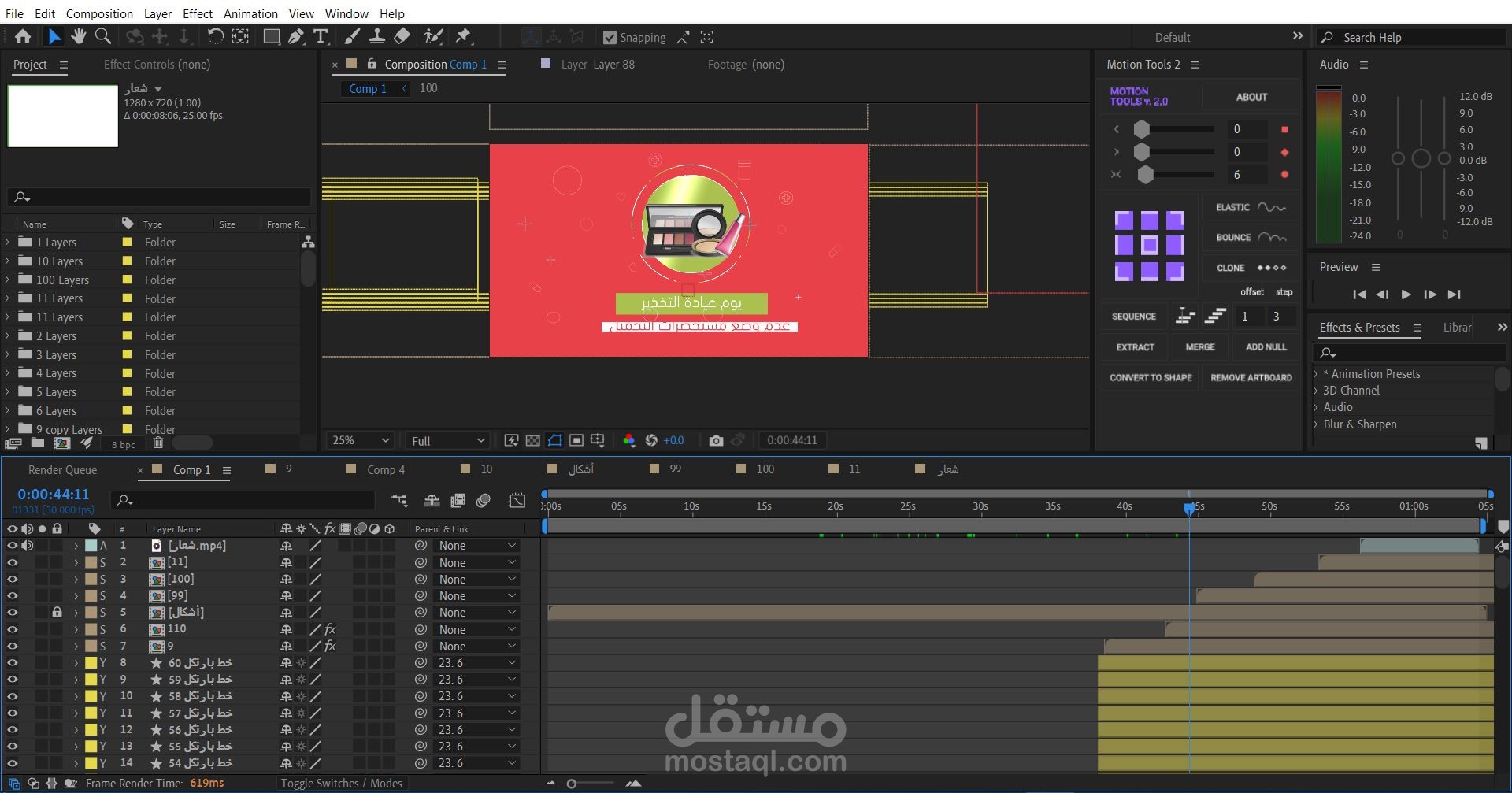
Task: Select the Brush tool
Action: pos(352,36)
